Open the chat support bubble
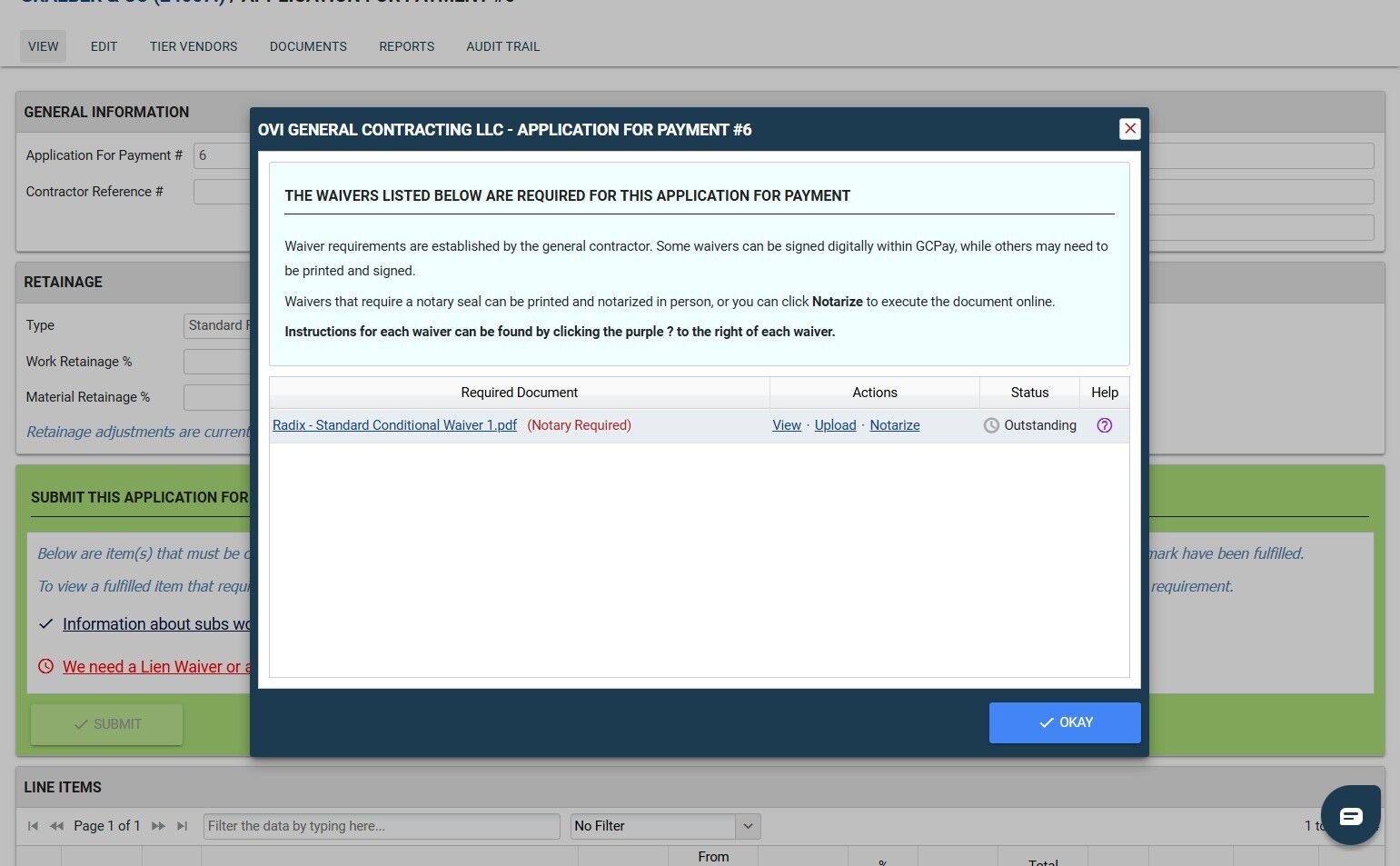Viewport: 1400px width, 866px height. [1351, 815]
